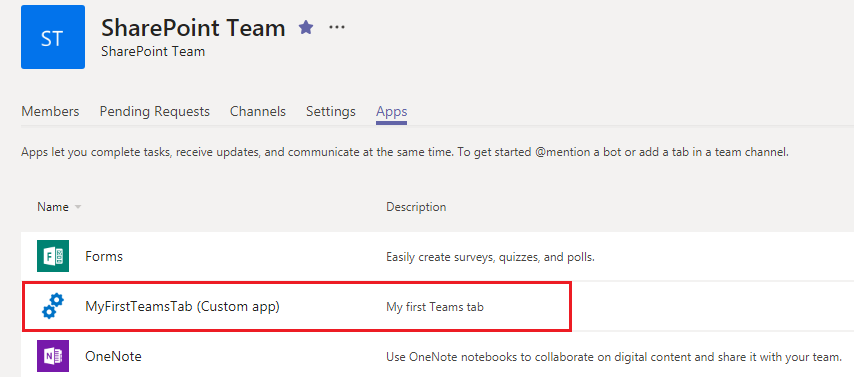This screenshot has height=377, width=854.
Task: Open the Settings tab
Action: coord(331,112)
